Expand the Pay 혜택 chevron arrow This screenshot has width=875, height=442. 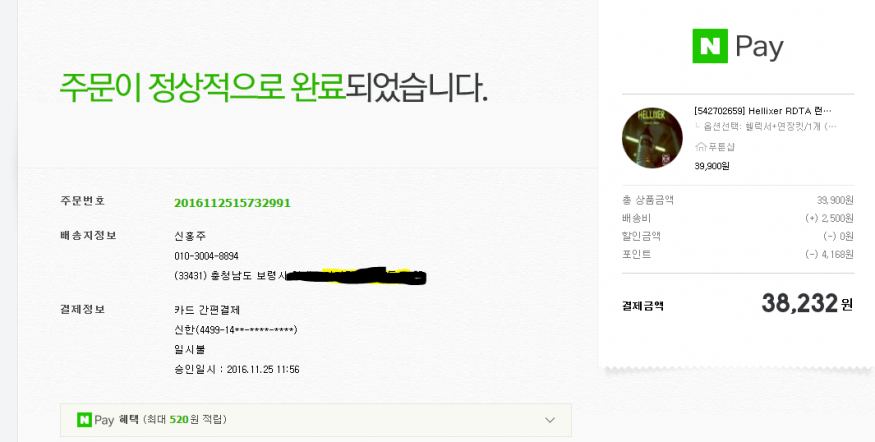click(x=549, y=420)
